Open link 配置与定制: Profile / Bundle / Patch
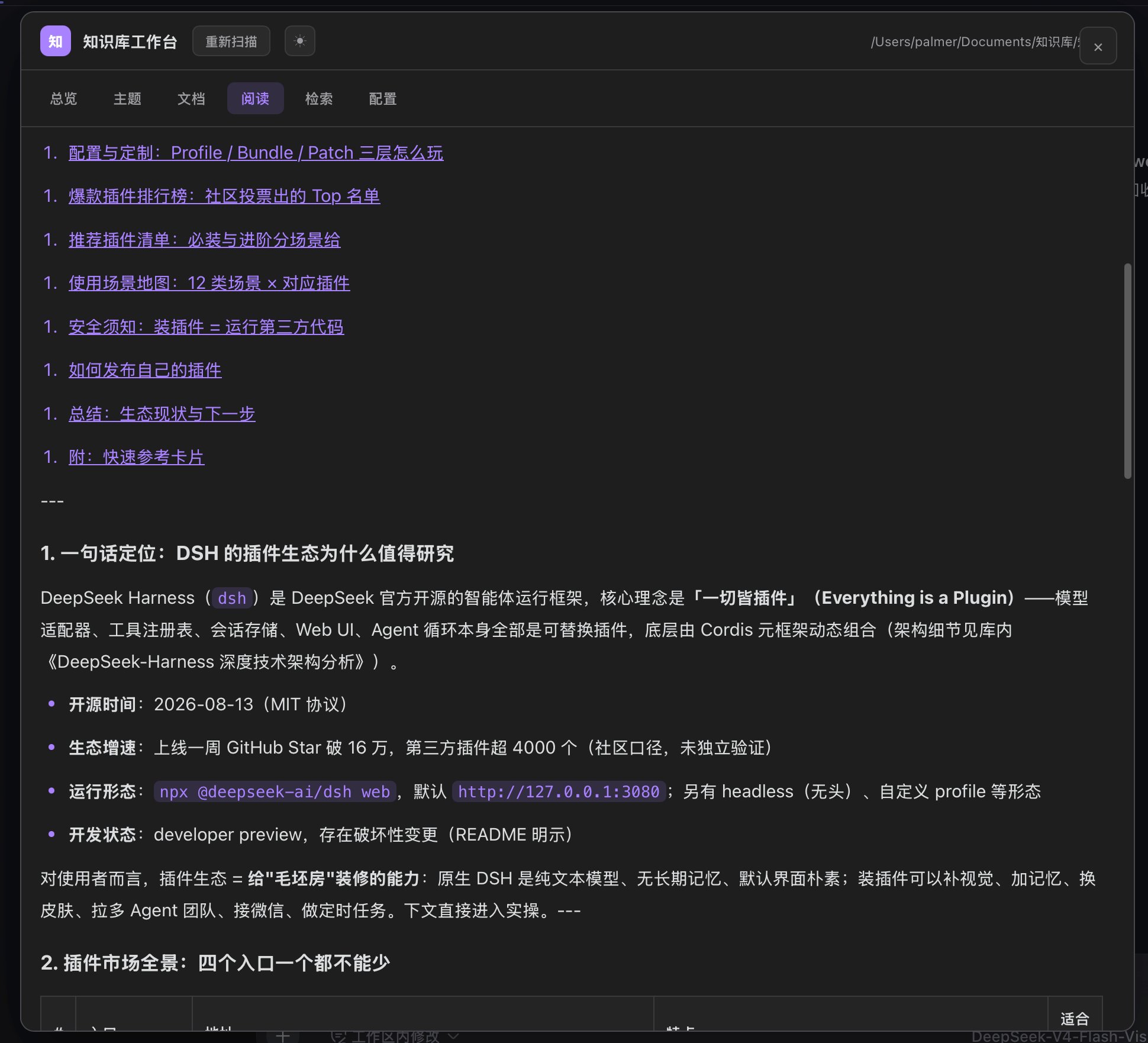The image size is (1148, 1043). (x=256, y=153)
